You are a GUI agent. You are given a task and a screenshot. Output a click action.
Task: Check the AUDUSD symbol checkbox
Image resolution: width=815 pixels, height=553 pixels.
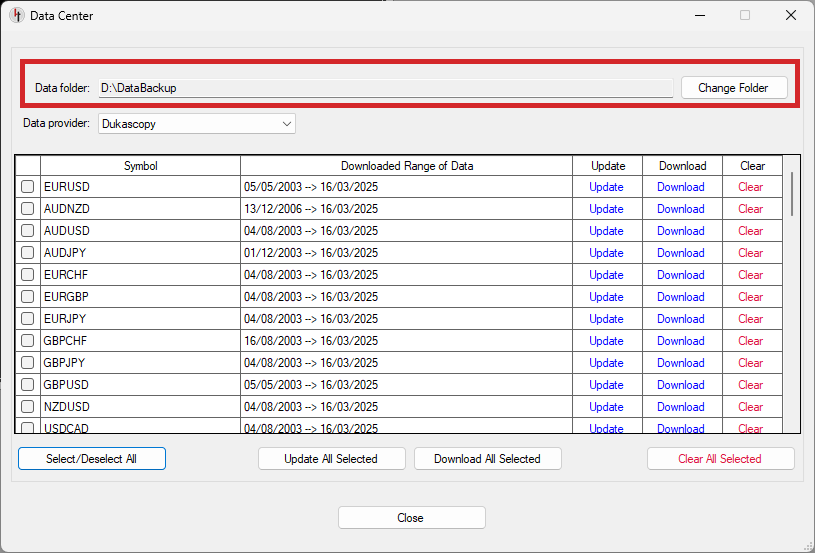28,230
